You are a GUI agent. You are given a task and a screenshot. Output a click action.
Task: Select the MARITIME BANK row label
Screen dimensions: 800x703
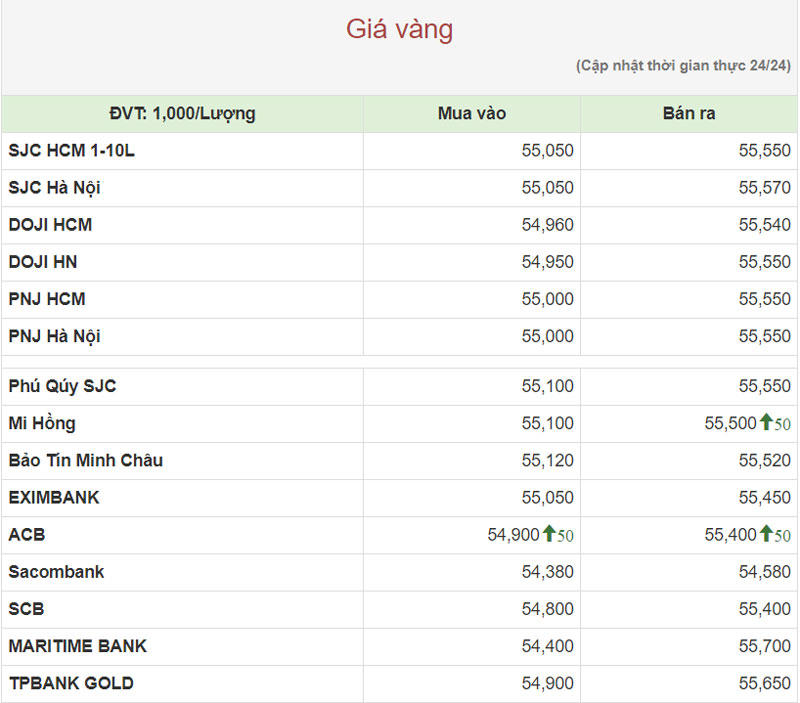[77, 646]
